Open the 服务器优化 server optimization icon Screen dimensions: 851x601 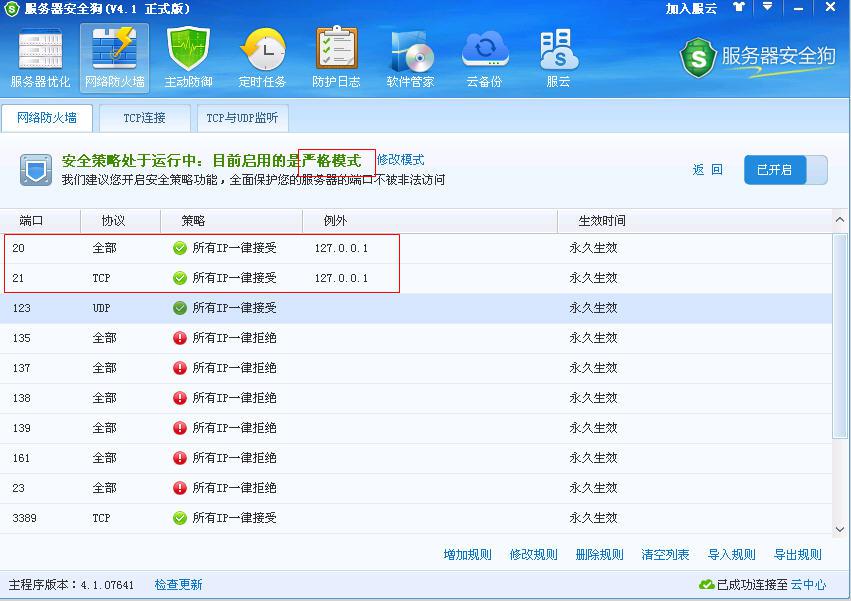[40, 57]
